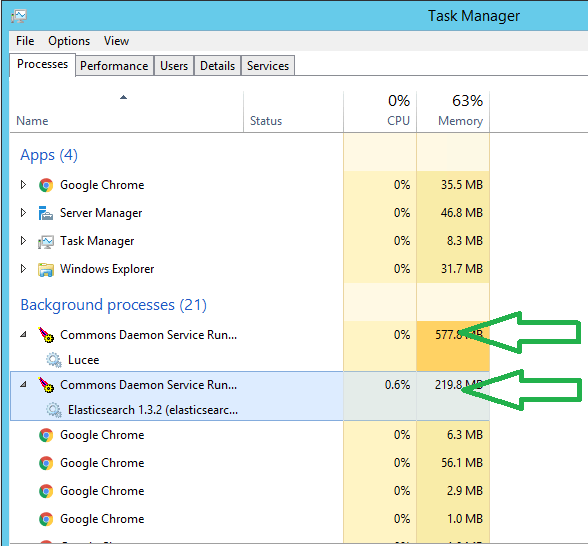Click the Chrome icon in the 1.0 MB row
588x546 pixels.
click(x=46, y=519)
